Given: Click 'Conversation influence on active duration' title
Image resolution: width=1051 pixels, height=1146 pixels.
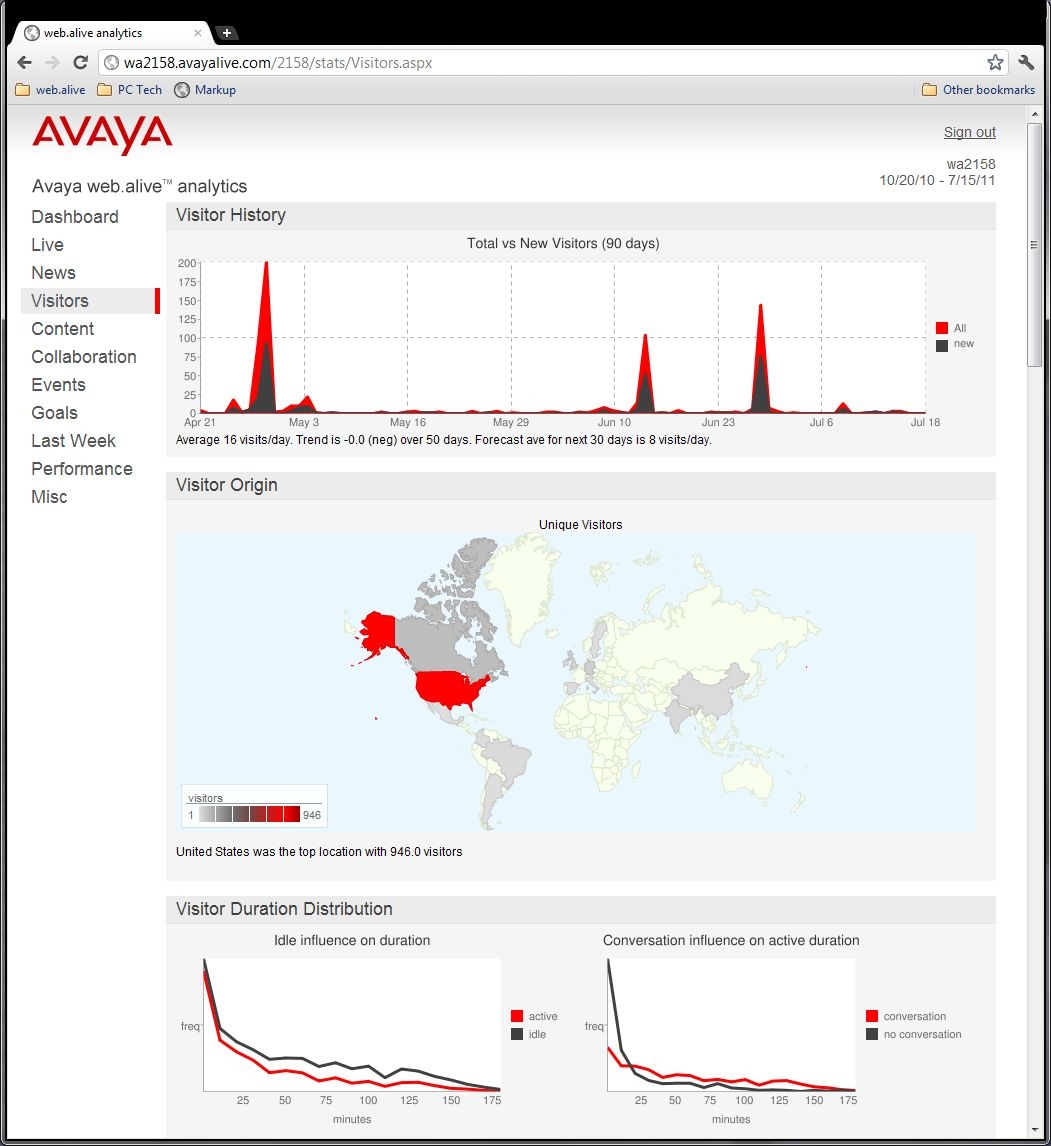Looking at the screenshot, I should (x=731, y=941).
